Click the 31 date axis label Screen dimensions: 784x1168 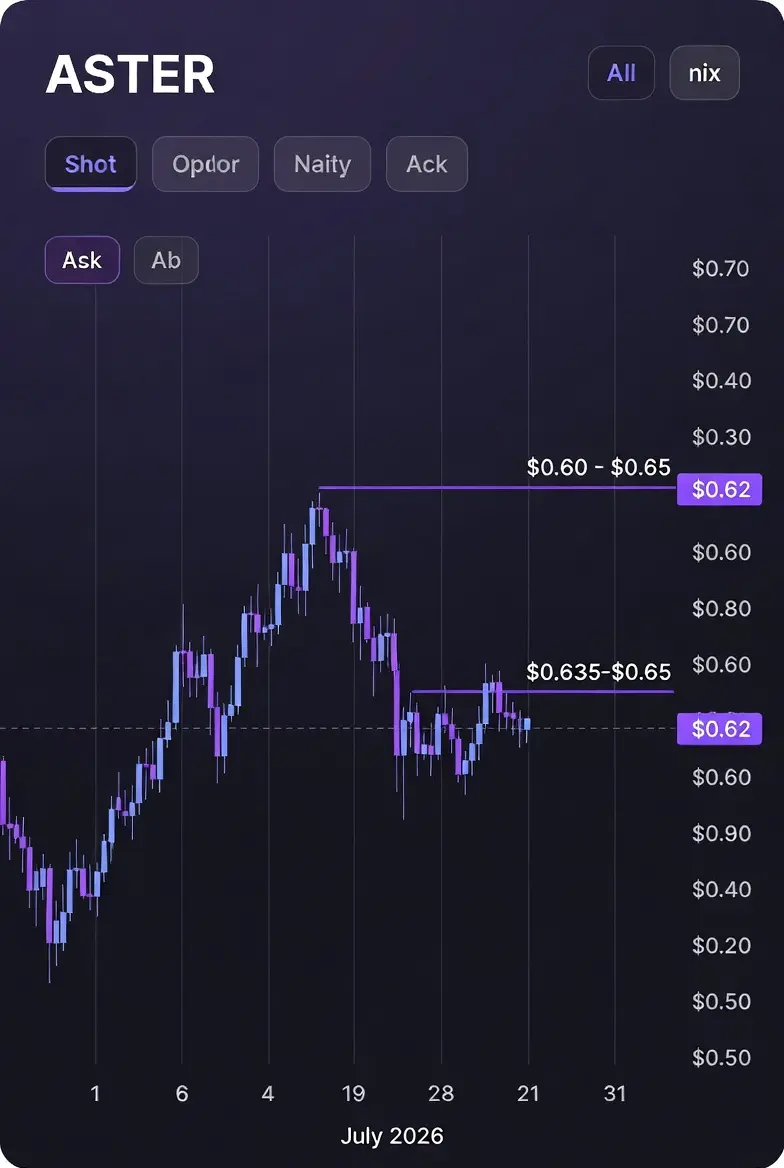pos(615,1094)
